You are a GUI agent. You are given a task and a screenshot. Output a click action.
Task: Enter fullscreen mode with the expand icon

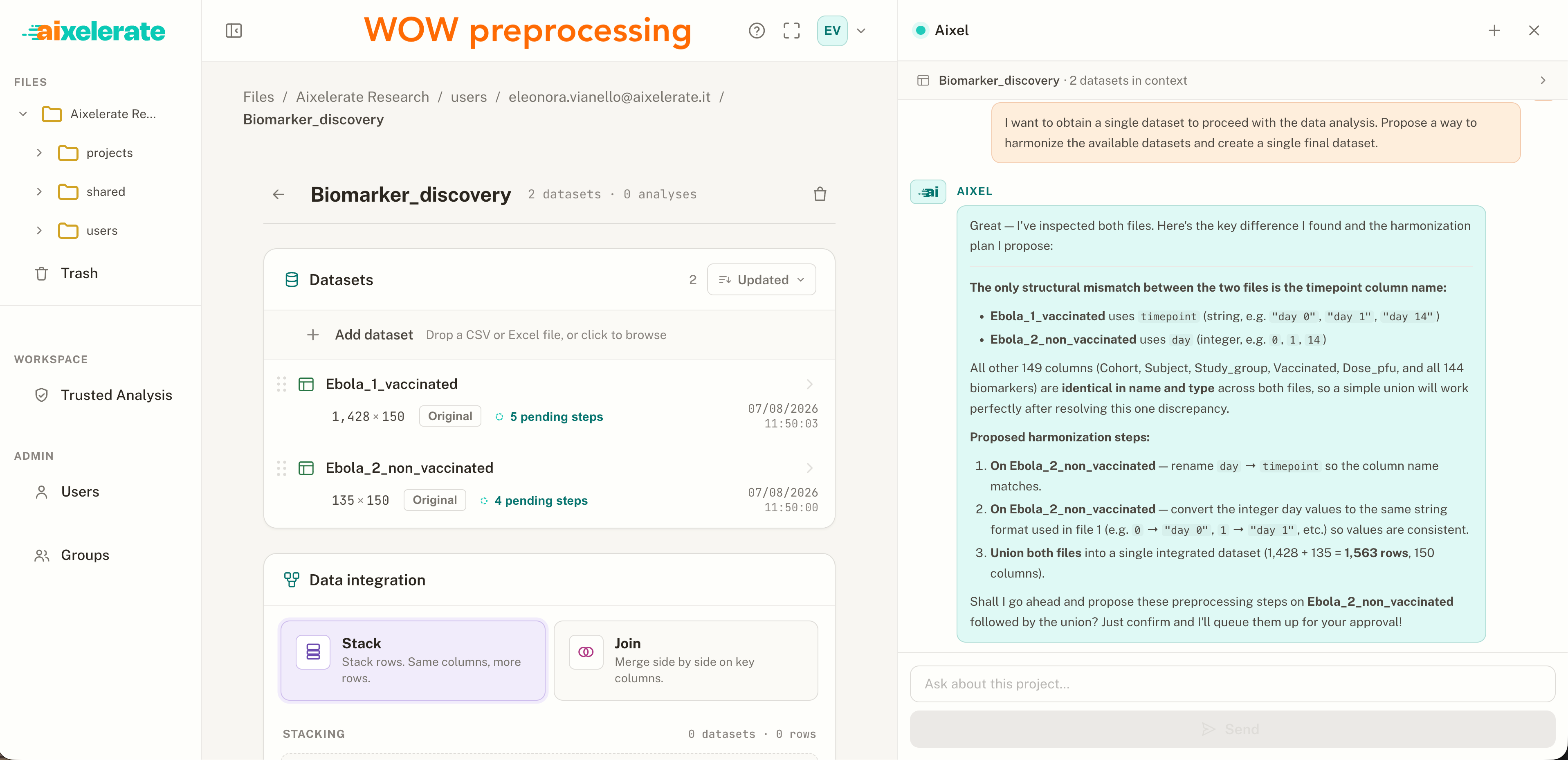click(x=791, y=30)
